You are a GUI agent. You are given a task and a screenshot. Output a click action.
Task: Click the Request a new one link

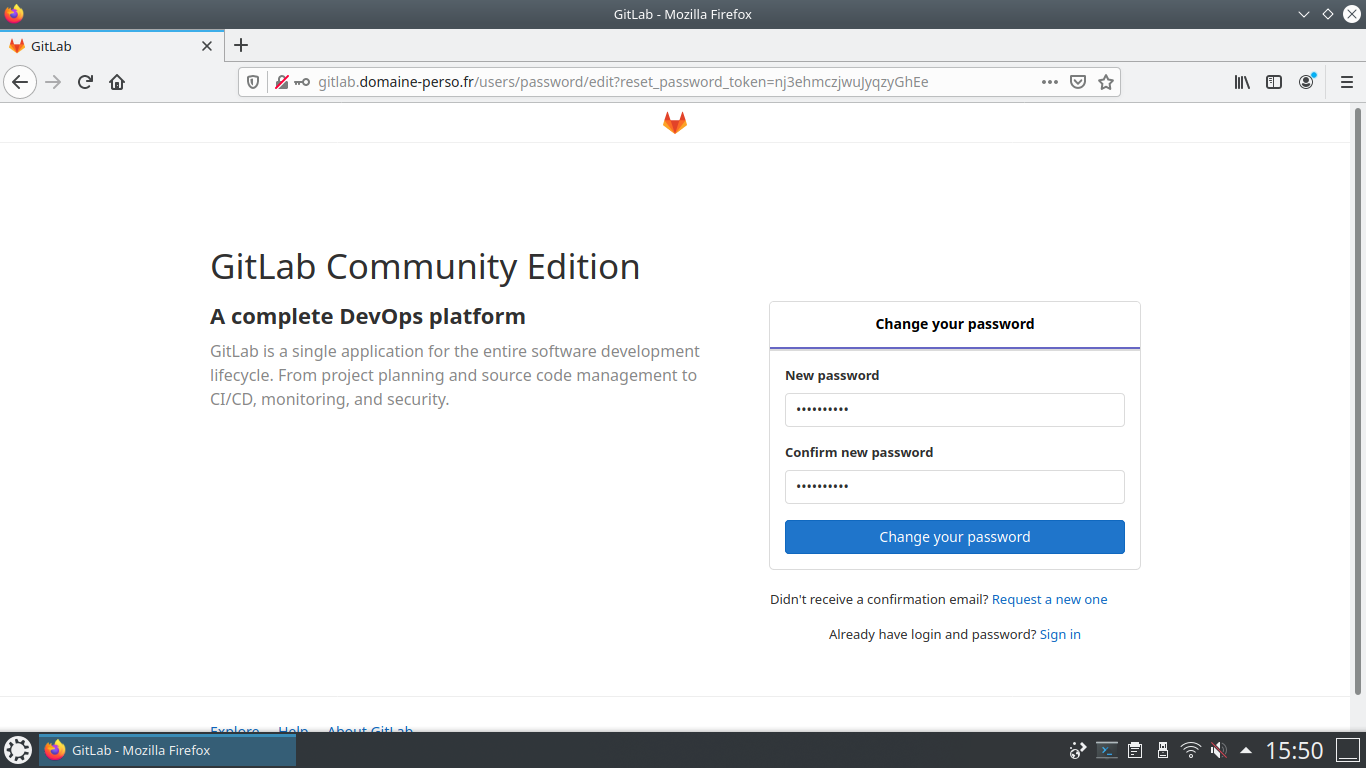(x=1049, y=599)
